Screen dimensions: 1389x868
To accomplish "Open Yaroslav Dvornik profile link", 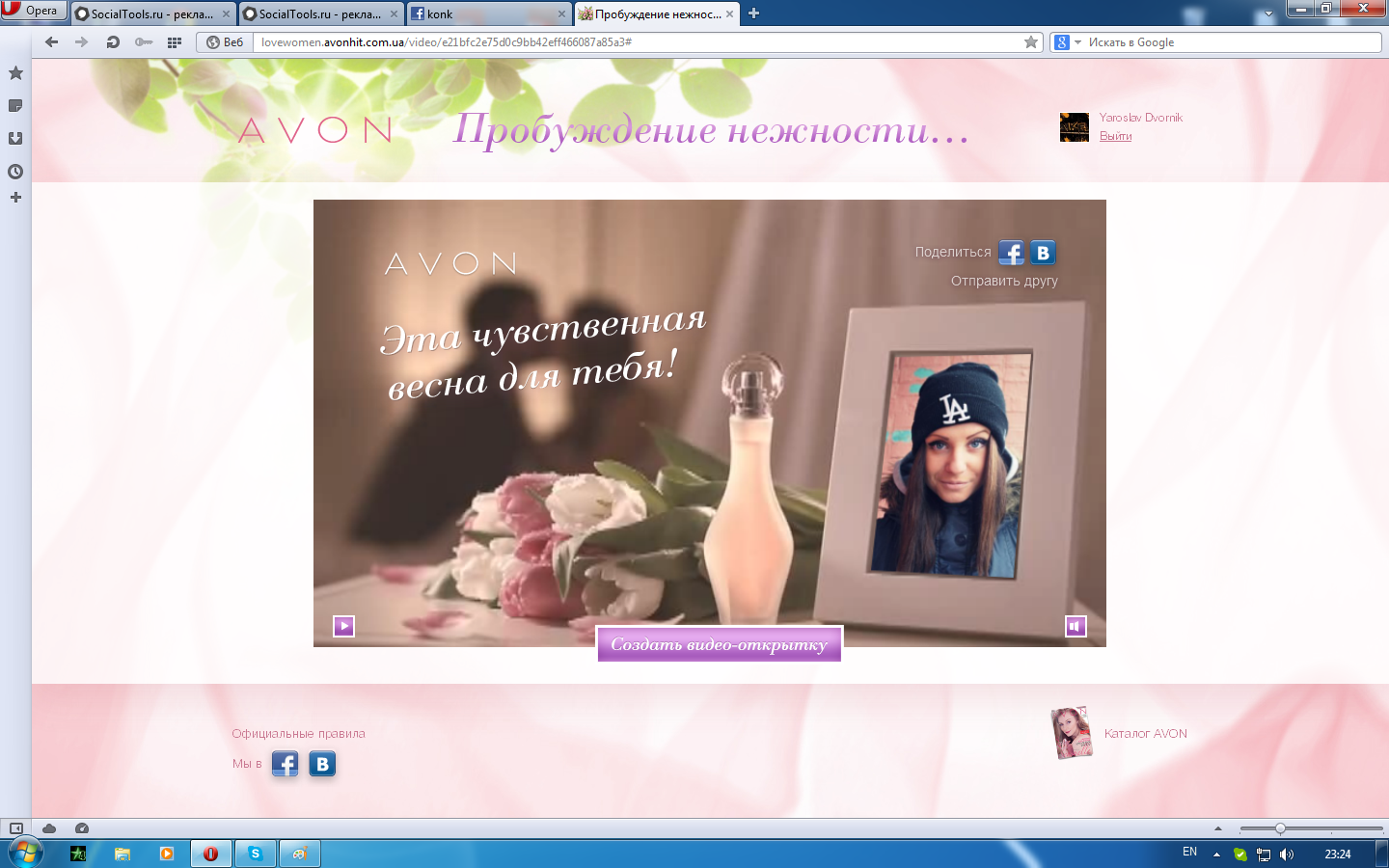I will pos(1140,118).
